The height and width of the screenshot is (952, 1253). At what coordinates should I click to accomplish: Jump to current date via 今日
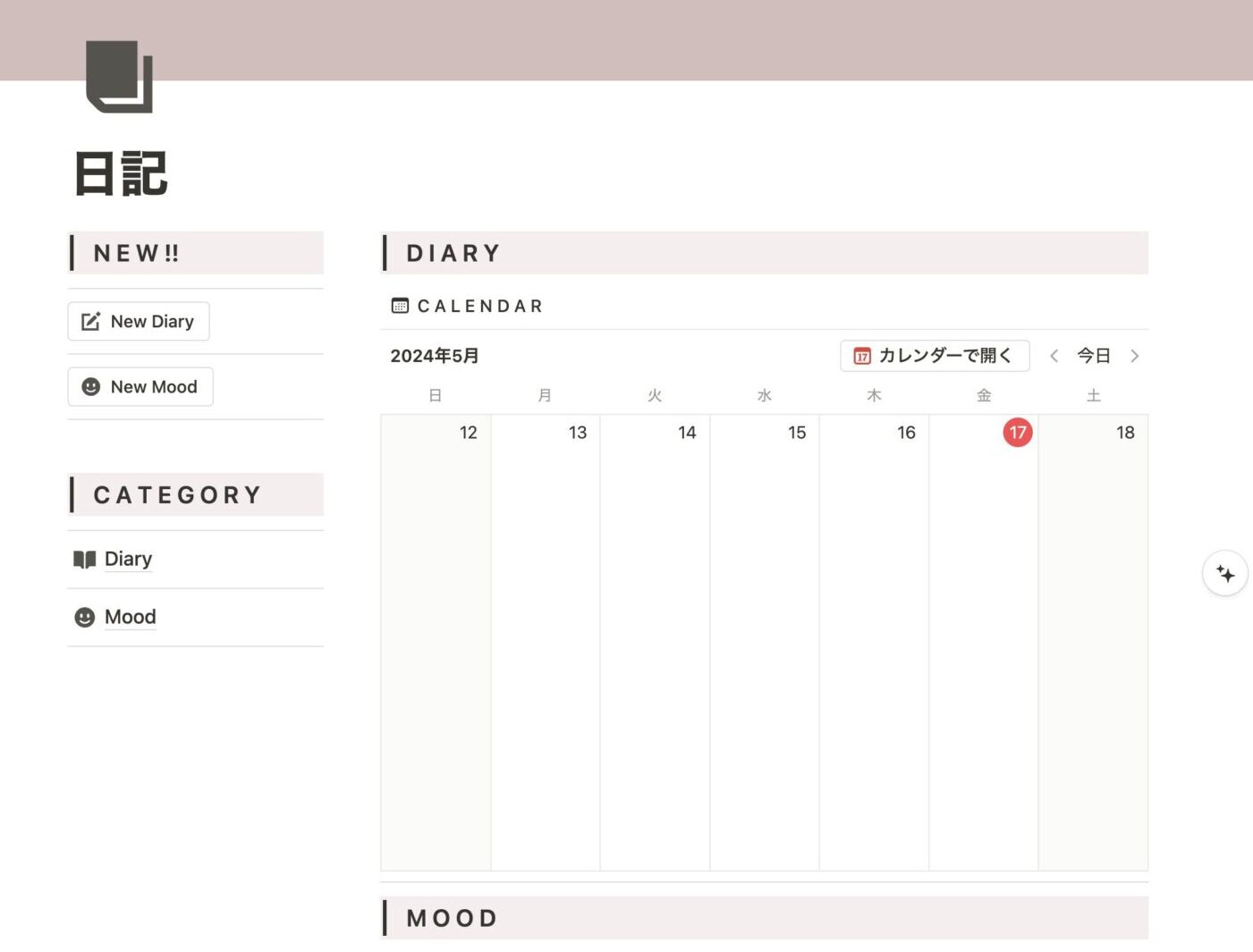click(x=1092, y=355)
